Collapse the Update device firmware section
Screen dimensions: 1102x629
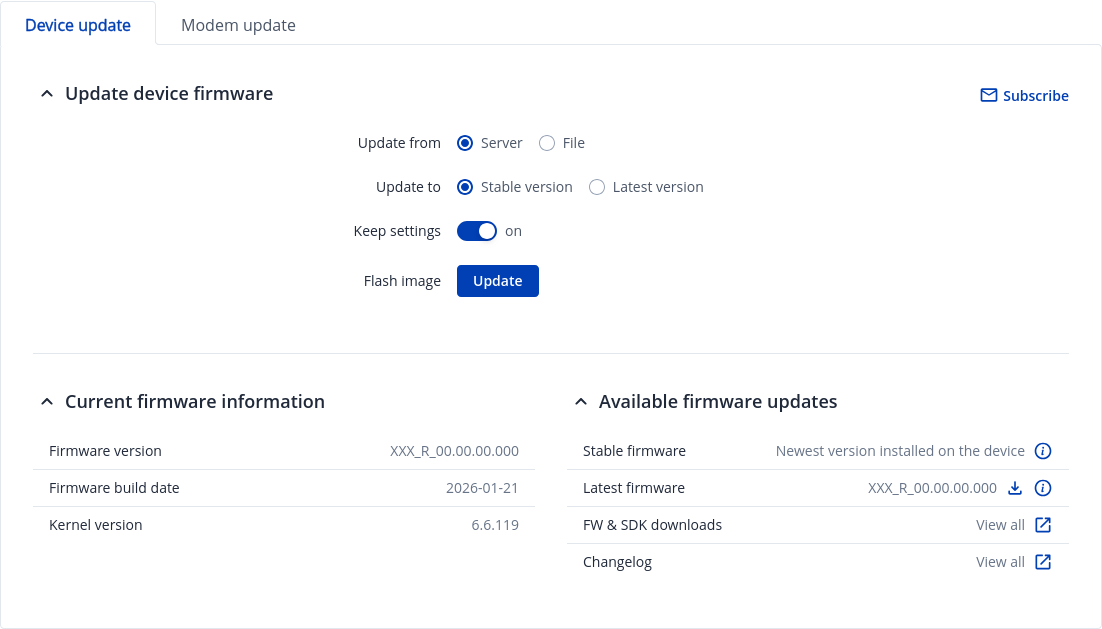46,94
